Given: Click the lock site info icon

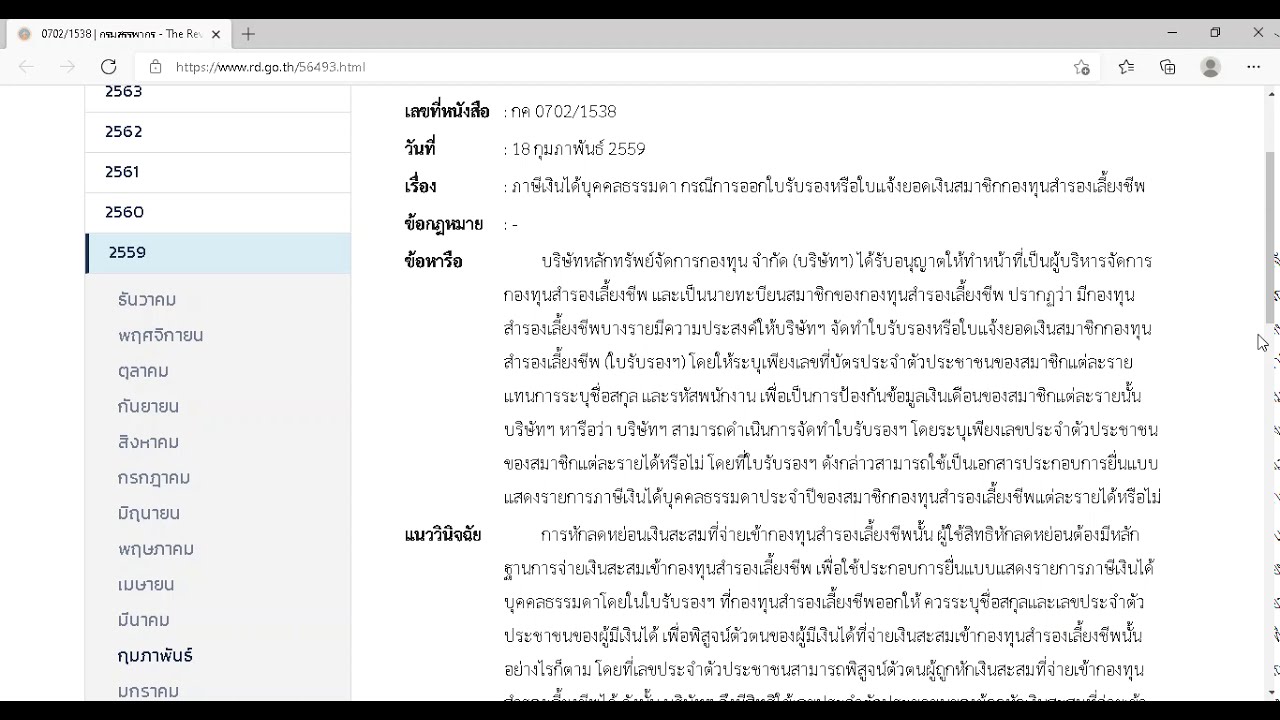Looking at the screenshot, I should coord(155,67).
